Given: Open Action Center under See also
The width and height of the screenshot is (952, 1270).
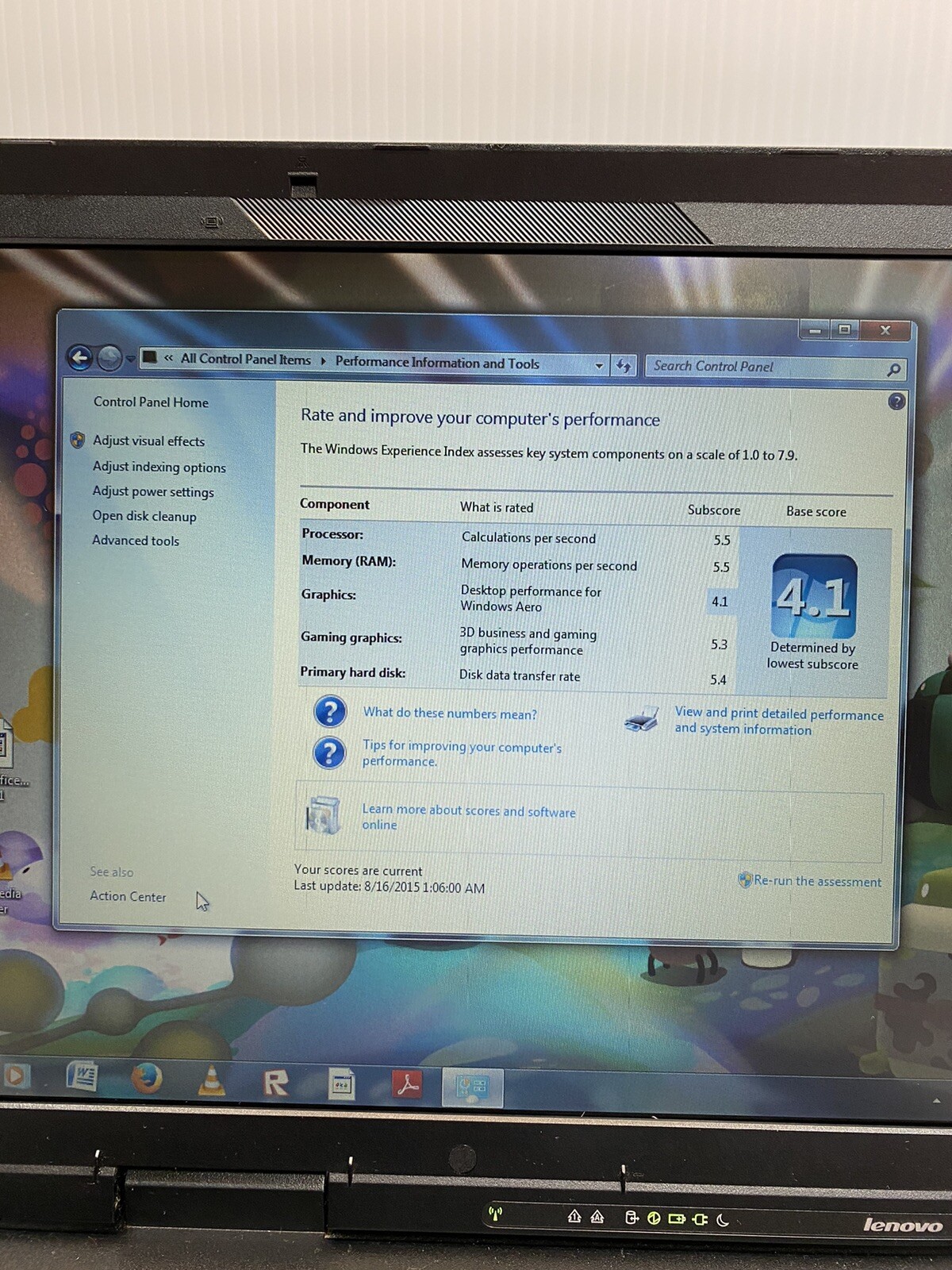Looking at the screenshot, I should coord(128,896).
